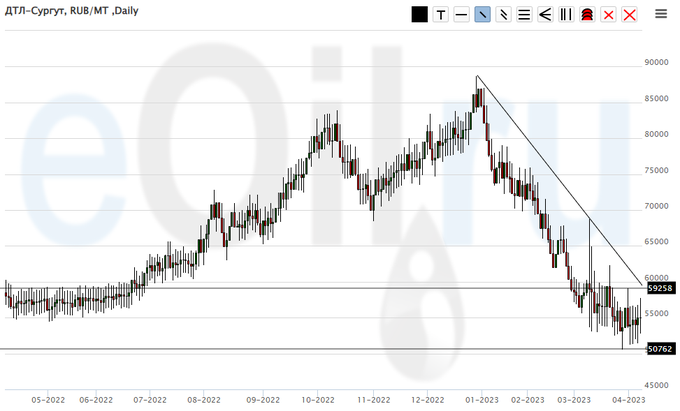Open the hamburger chart menu
The image size is (680, 411).
[661, 14]
